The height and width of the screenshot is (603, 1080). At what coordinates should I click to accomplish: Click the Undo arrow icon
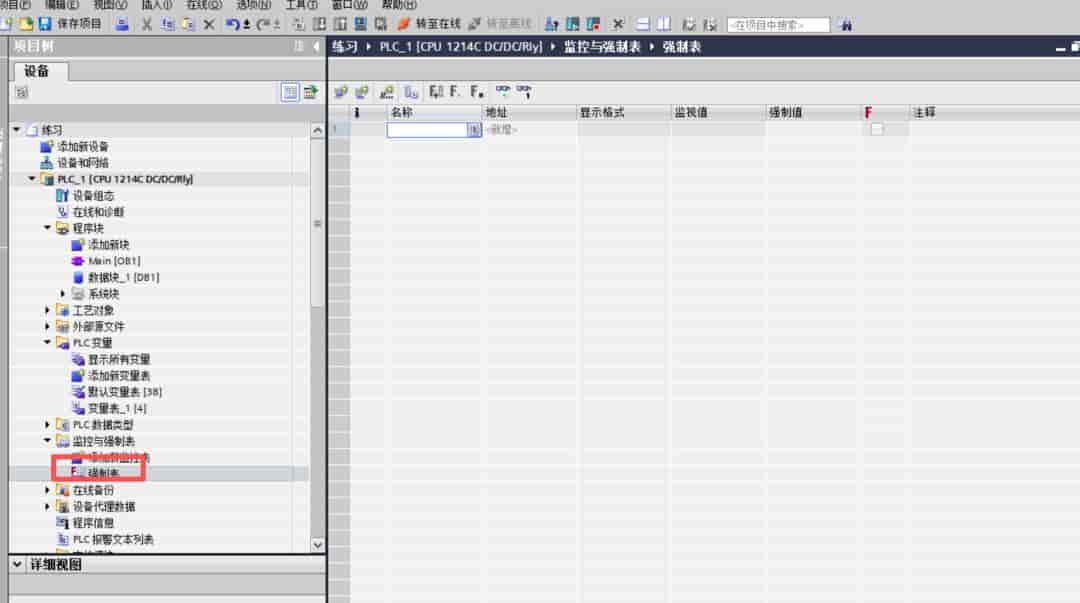(233, 24)
